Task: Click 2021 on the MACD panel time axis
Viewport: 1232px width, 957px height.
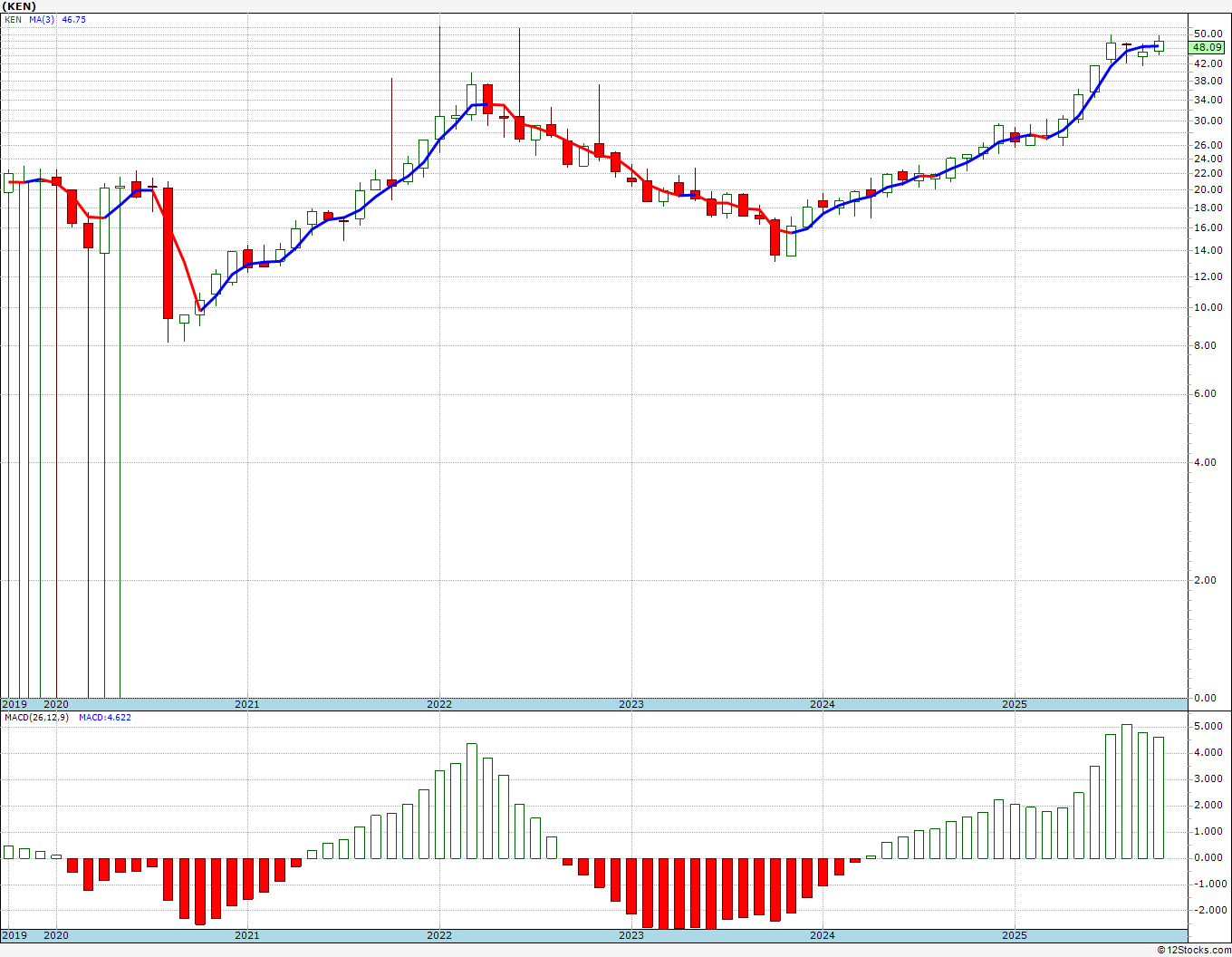Action: pos(247,935)
